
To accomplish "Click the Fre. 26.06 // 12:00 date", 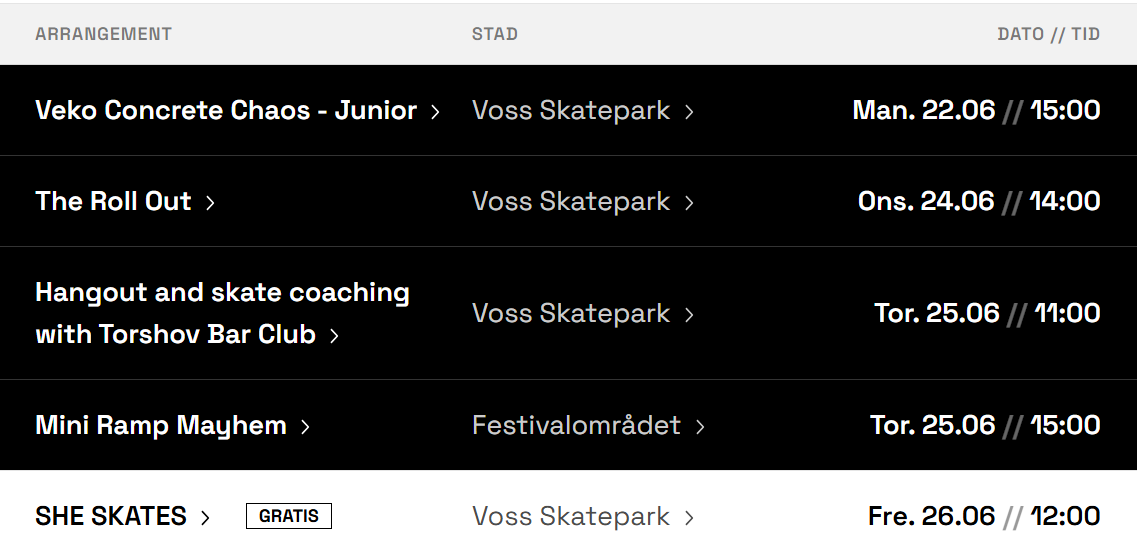I will [983, 516].
